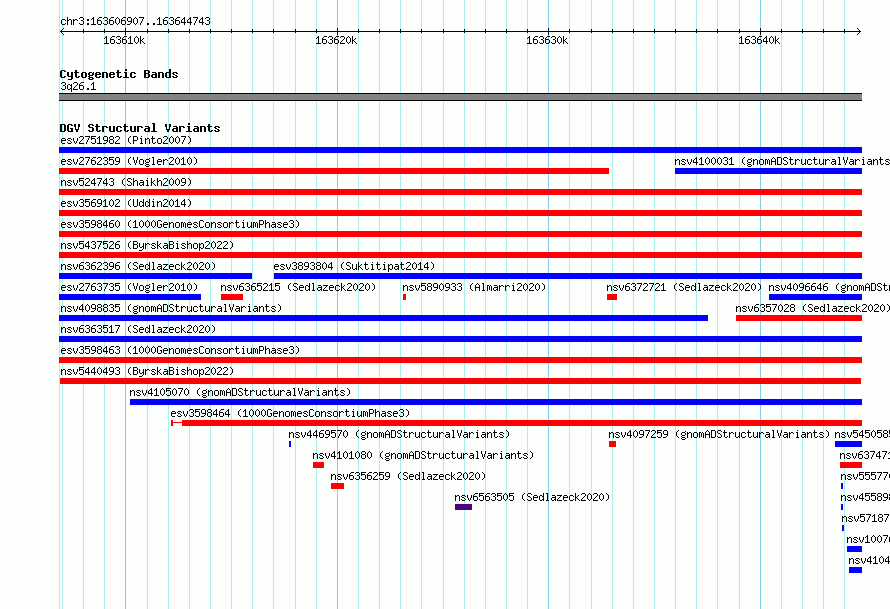Click the small red nsv6365215 feature bar
Screen dimensions: 890x609
pos(232,297)
